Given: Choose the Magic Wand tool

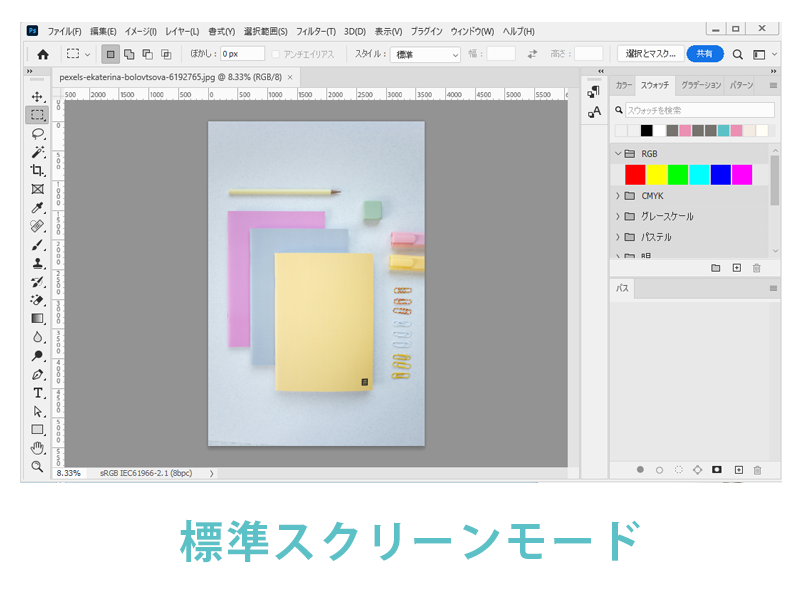Looking at the screenshot, I should (x=38, y=152).
